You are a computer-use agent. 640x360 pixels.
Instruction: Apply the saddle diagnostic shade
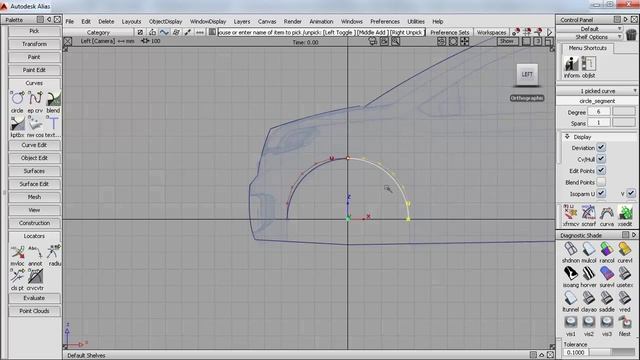607,298
